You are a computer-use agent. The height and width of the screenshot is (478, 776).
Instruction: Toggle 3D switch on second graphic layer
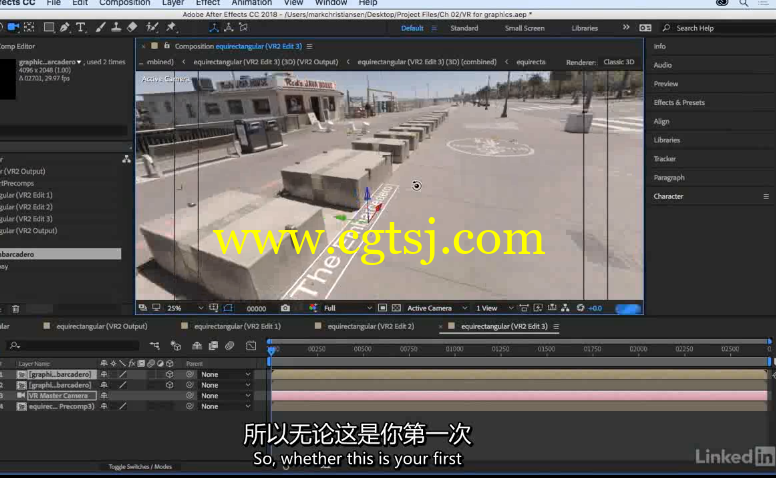coord(170,385)
